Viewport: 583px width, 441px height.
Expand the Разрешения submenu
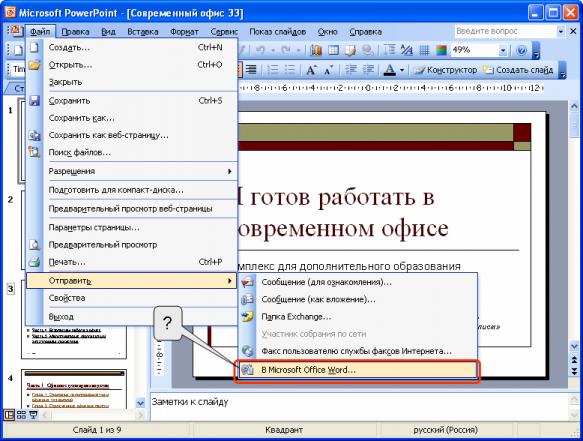pyautogui.click(x=132, y=171)
